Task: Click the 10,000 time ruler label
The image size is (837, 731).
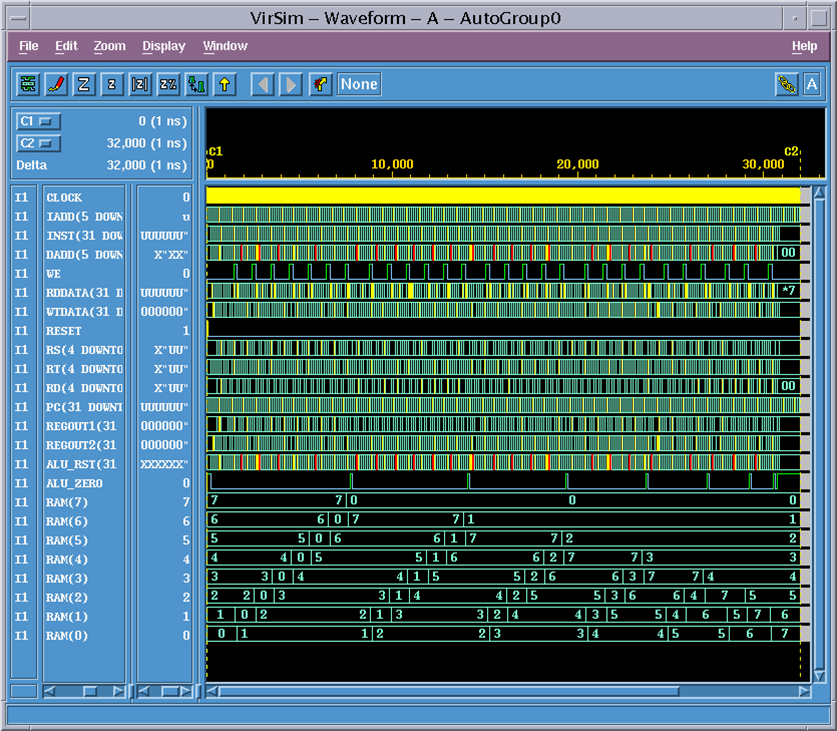Action: (x=392, y=164)
